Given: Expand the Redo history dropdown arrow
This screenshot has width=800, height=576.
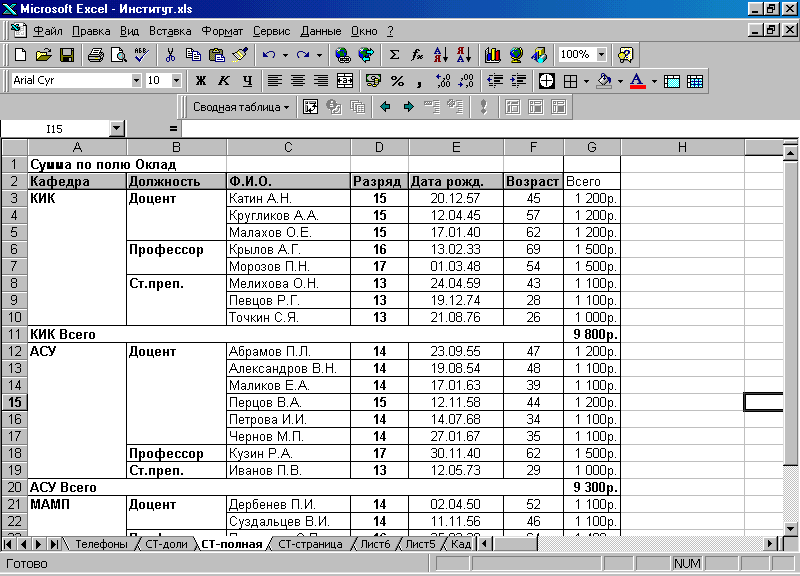Looking at the screenshot, I should (x=319, y=55).
